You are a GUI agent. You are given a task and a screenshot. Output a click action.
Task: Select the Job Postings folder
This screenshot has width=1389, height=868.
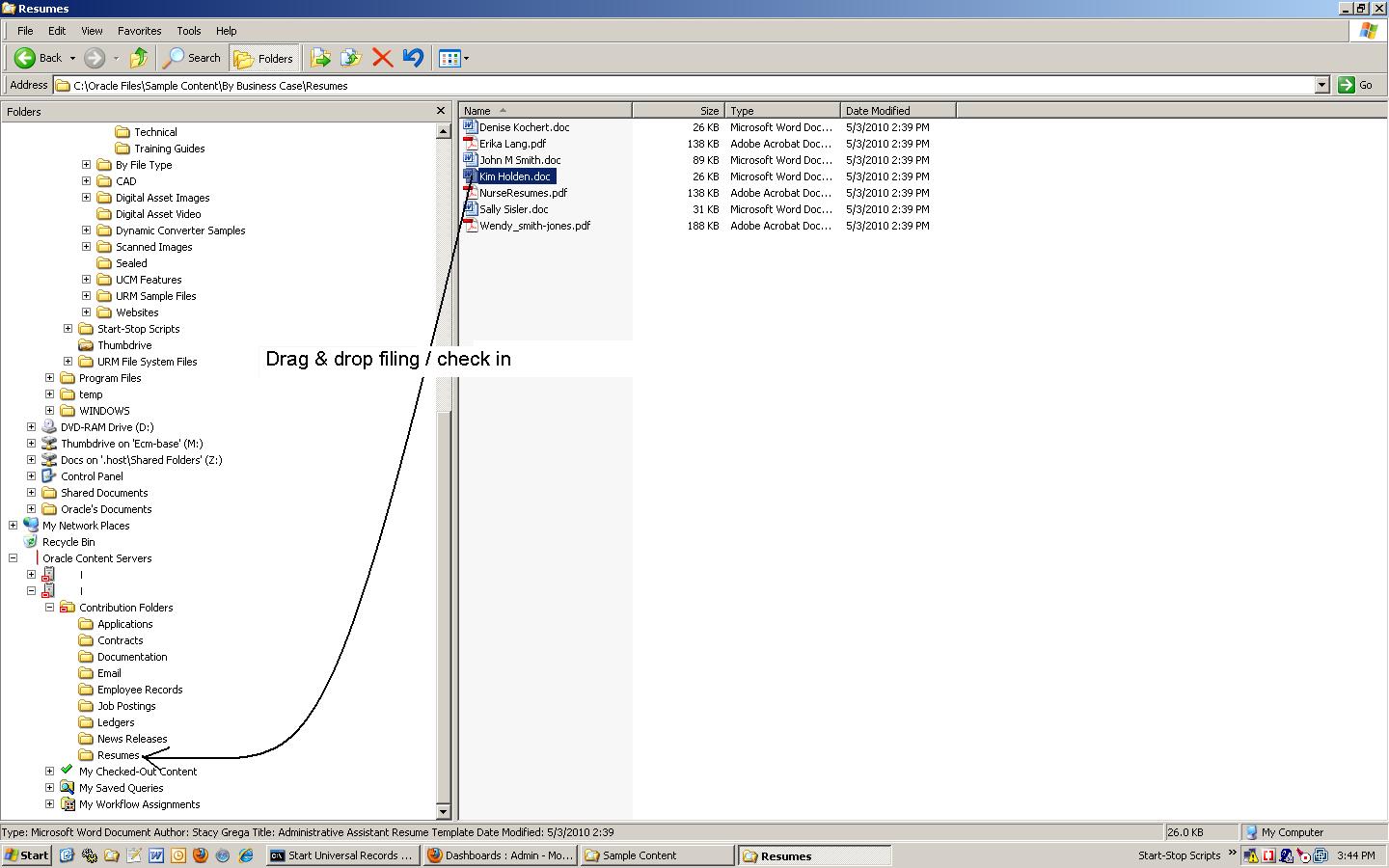tap(126, 705)
